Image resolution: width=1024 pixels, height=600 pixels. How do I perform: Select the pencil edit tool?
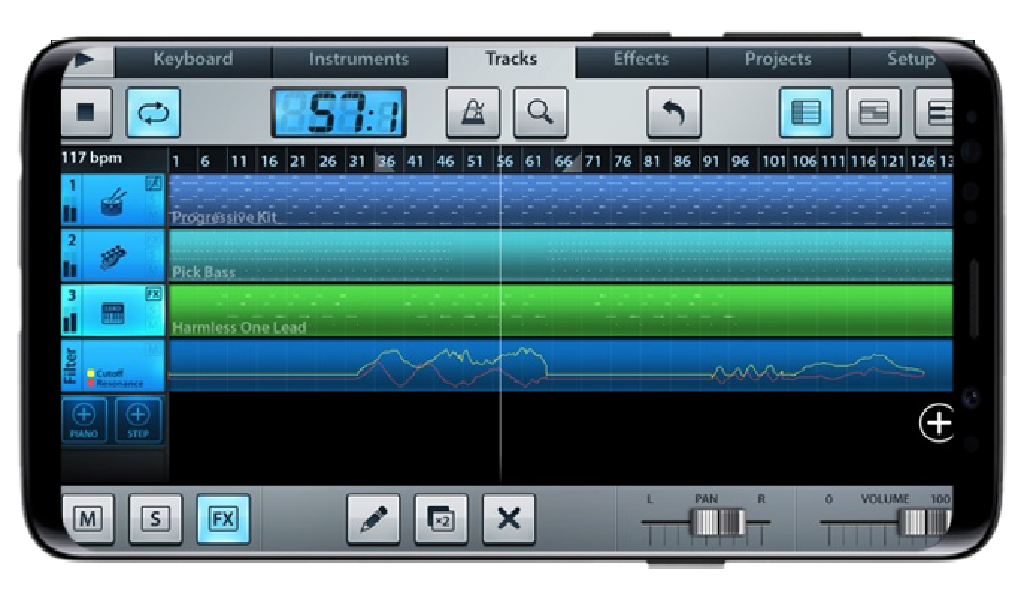click(374, 519)
